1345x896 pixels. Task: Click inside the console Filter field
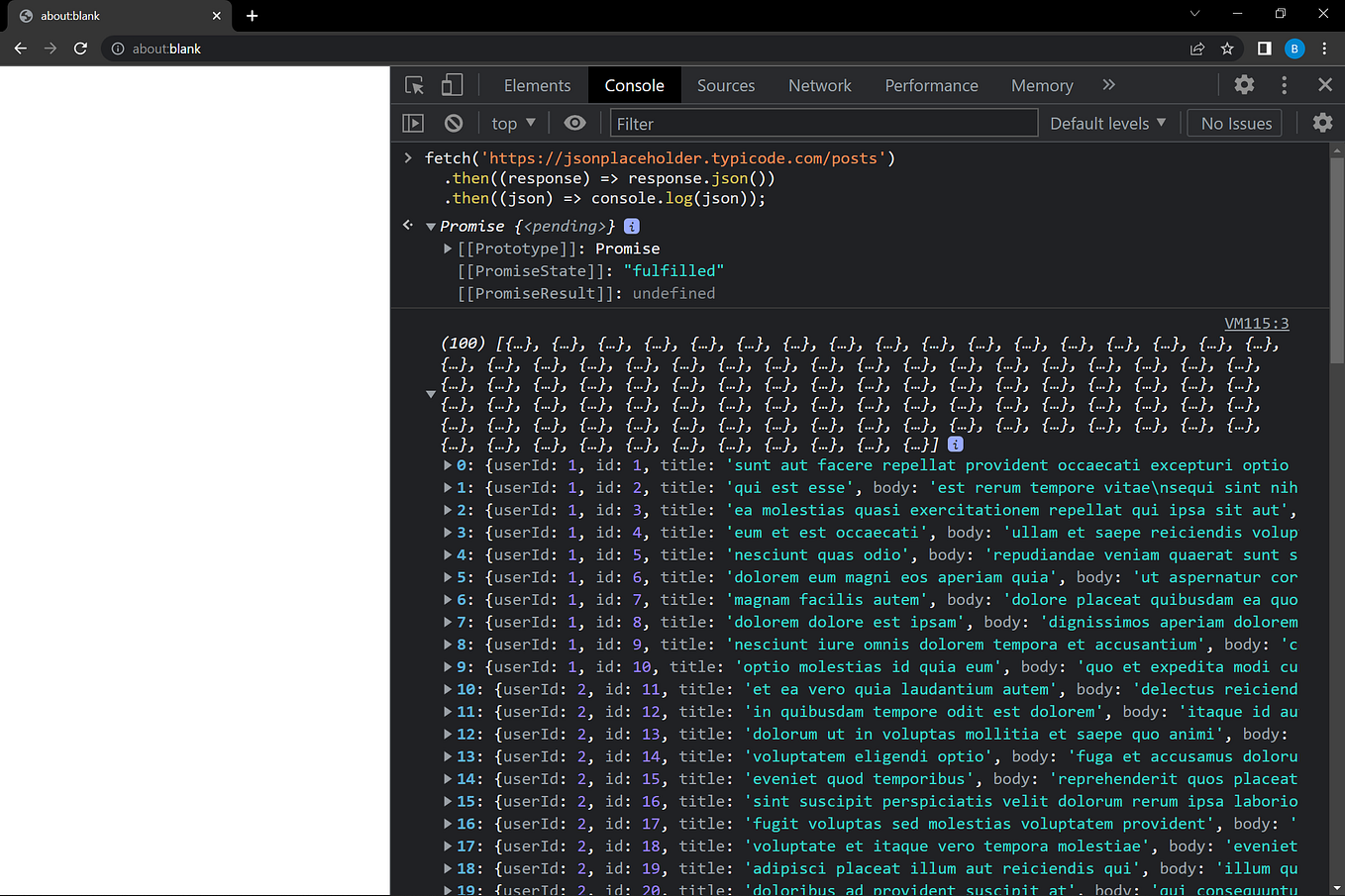click(x=824, y=123)
